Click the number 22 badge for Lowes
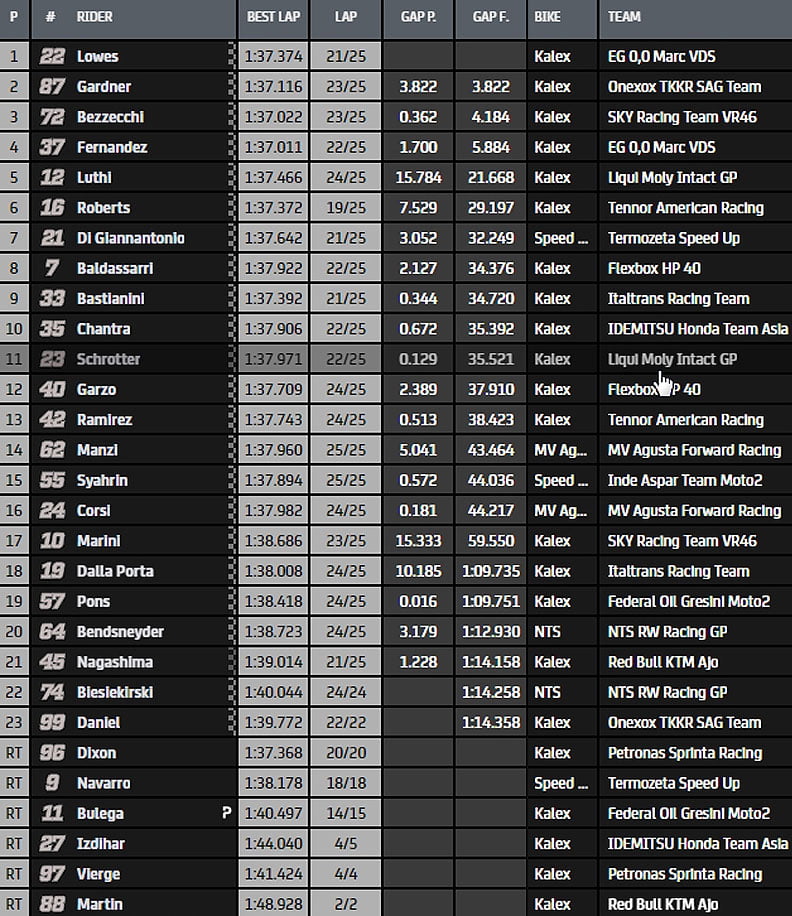 click(52, 56)
